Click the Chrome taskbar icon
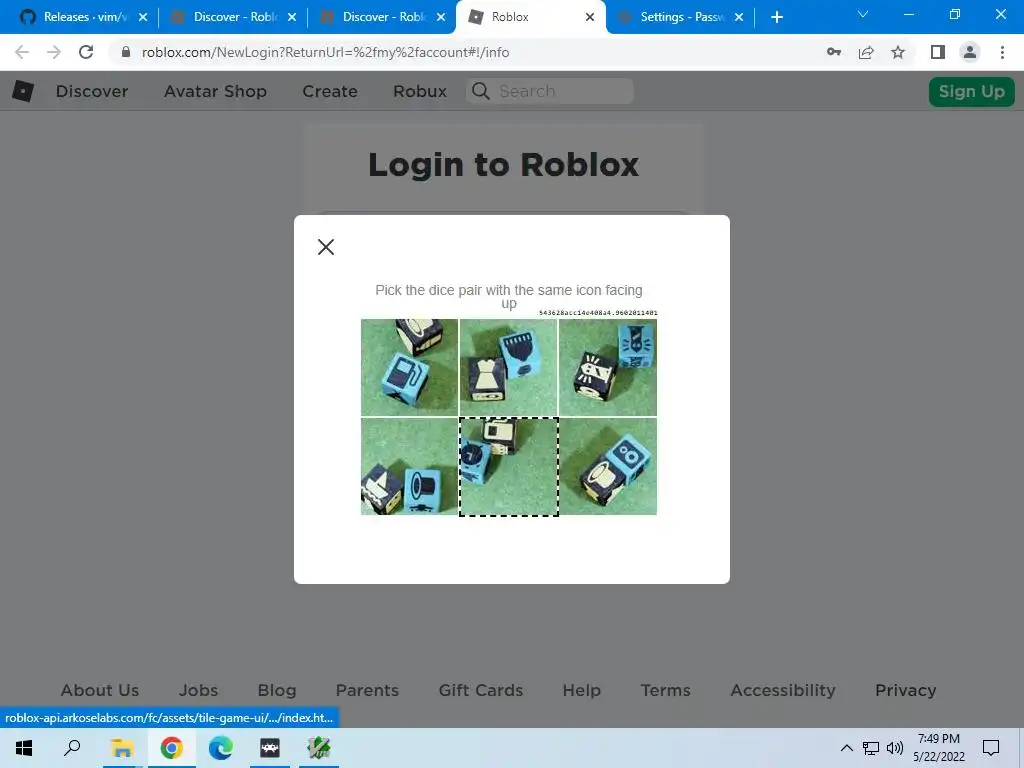 click(171, 748)
